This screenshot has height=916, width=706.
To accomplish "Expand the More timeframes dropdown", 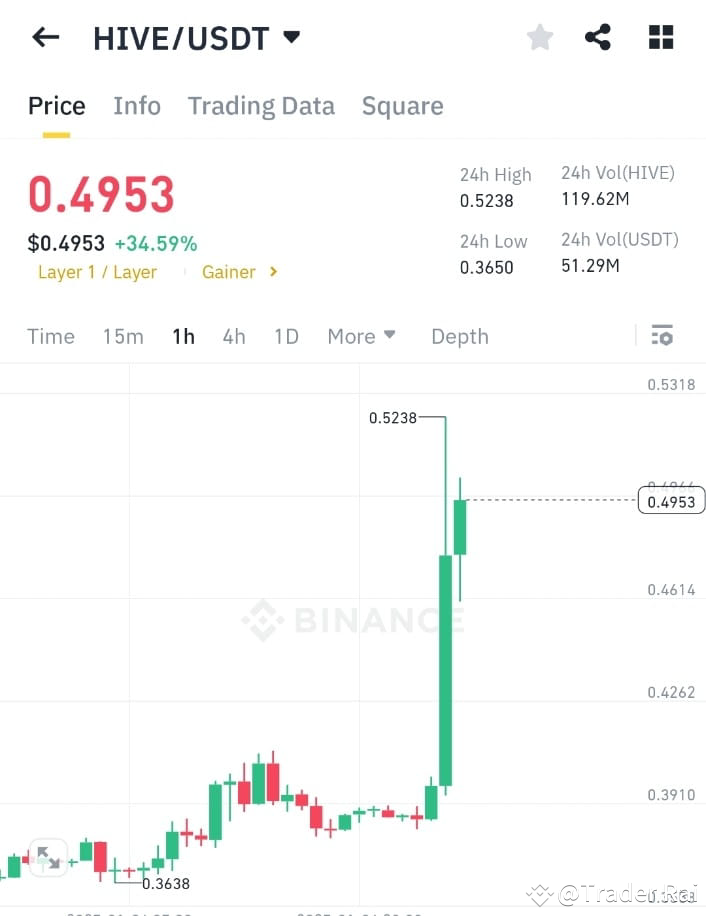I will (x=362, y=336).
